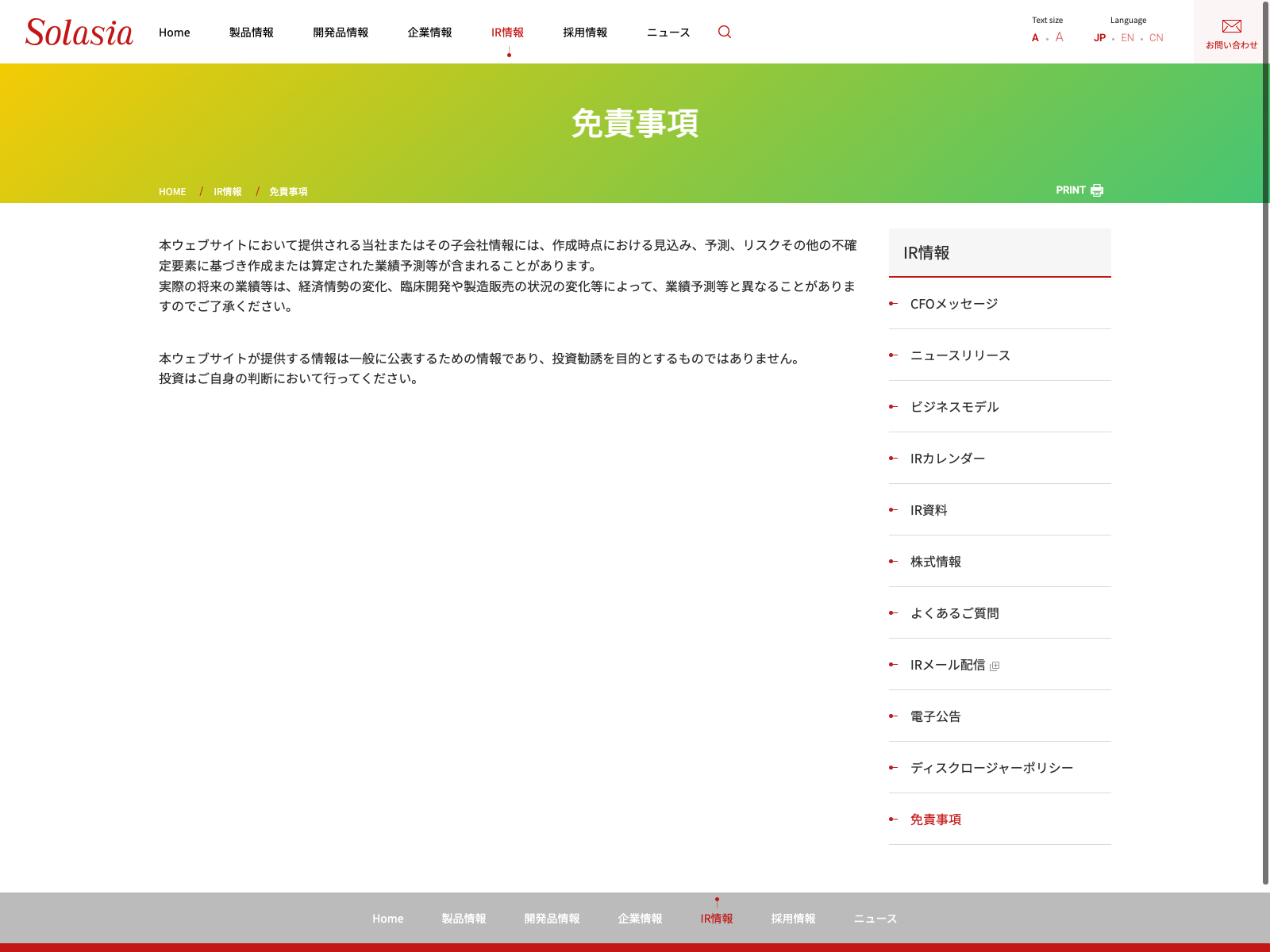Open the 採用情報 top menu

(x=585, y=33)
